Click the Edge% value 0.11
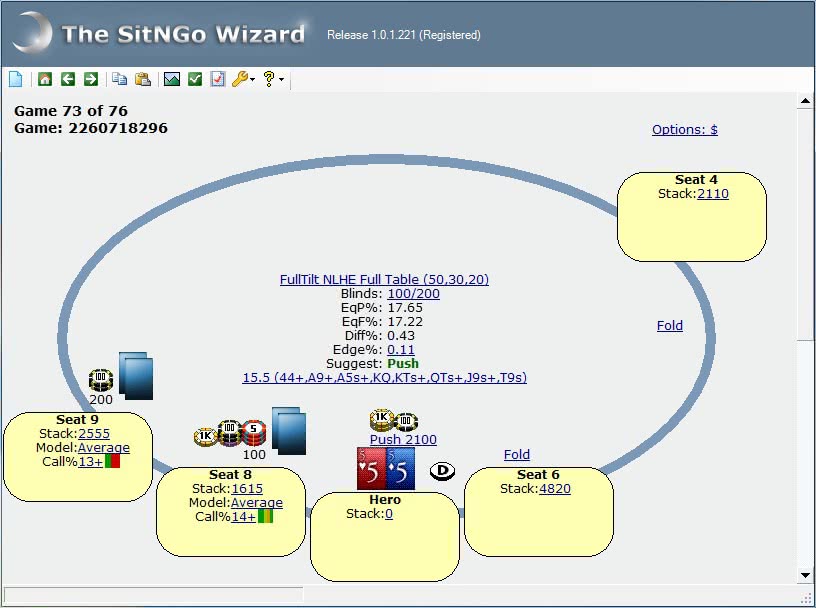Image resolution: width=816 pixels, height=608 pixels. pos(401,350)
